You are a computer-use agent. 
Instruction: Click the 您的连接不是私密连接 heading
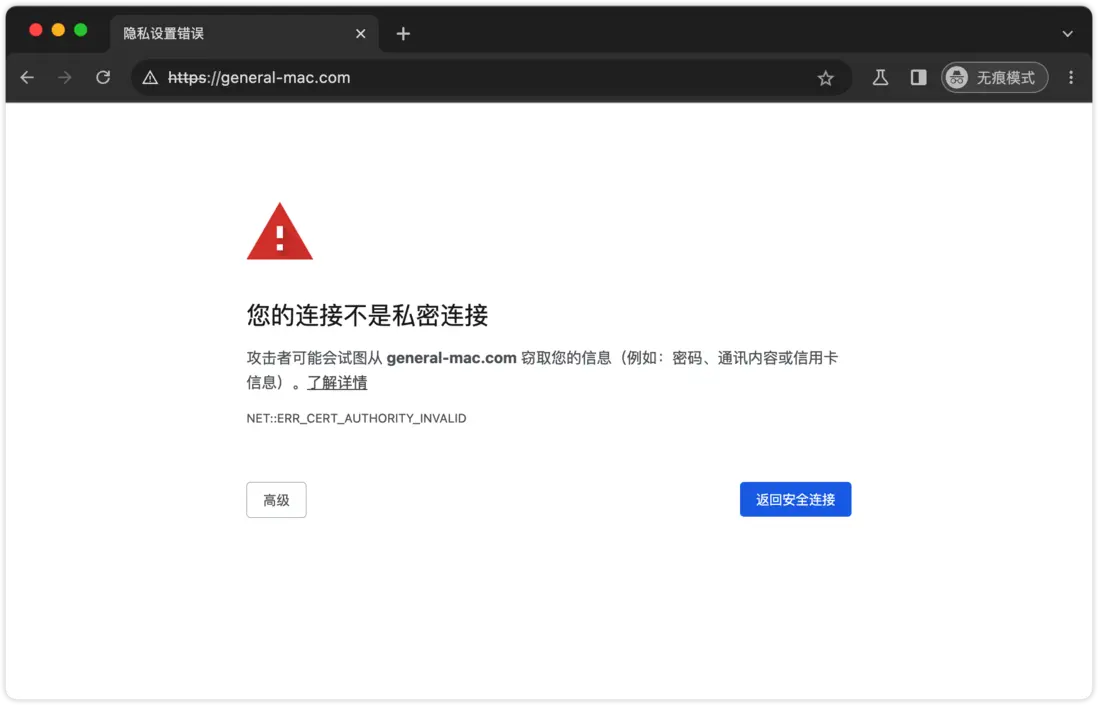367,316
